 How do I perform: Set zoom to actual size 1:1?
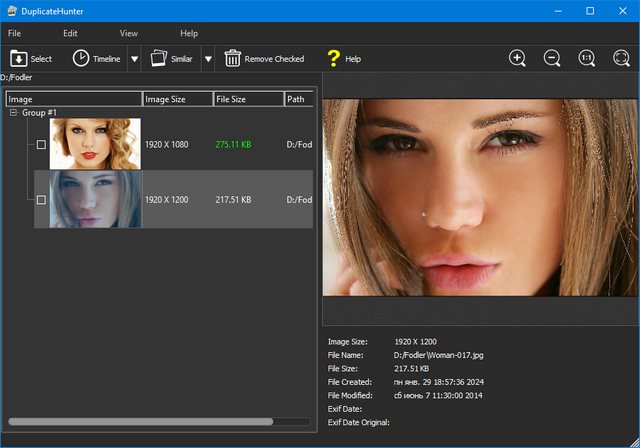pyautogui.click(x=587, y=58)
